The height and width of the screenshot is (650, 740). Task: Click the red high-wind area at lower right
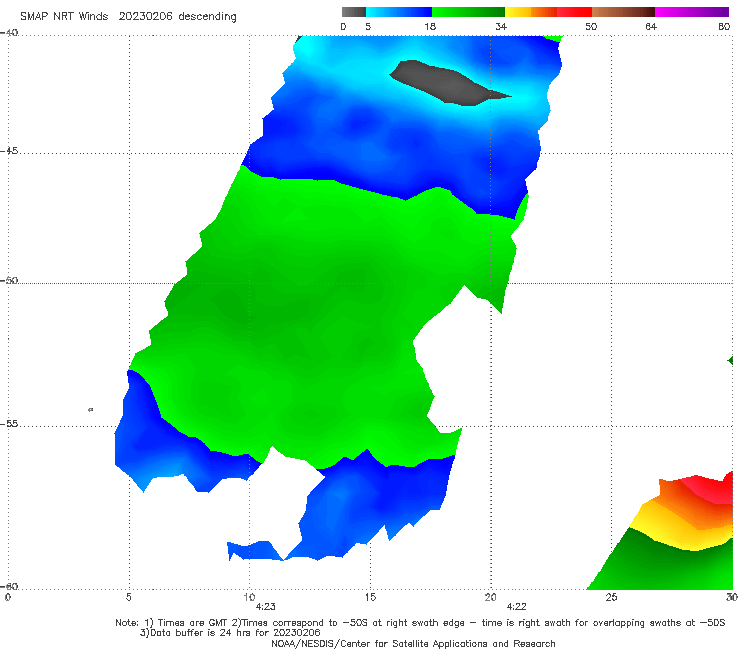[713, 489]
